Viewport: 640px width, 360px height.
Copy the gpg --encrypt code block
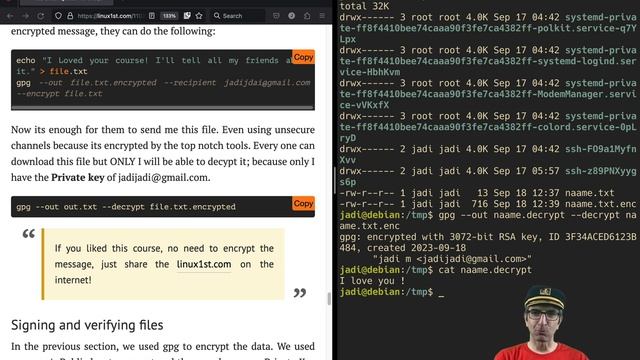tap(303, 57)
